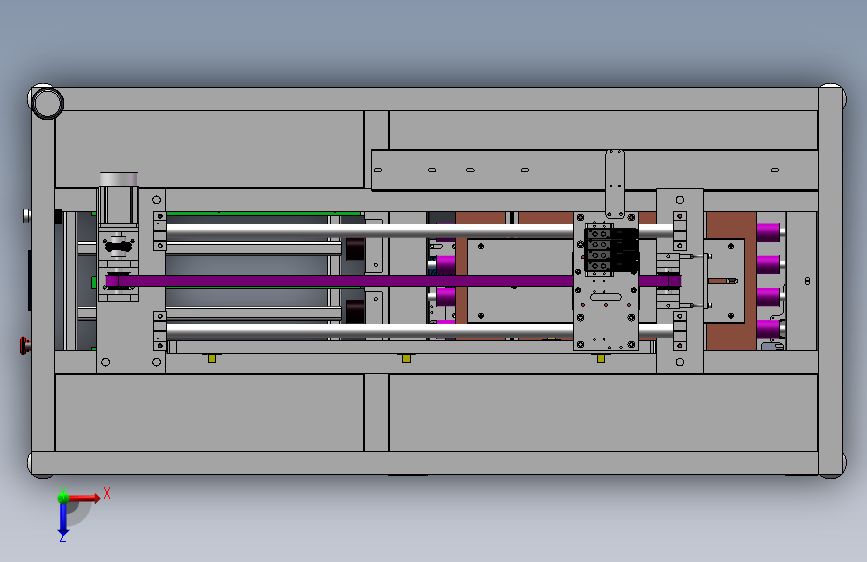Select the bottom-left frame panel
This screenshot has width=867, height=562.
coord(209,413)
